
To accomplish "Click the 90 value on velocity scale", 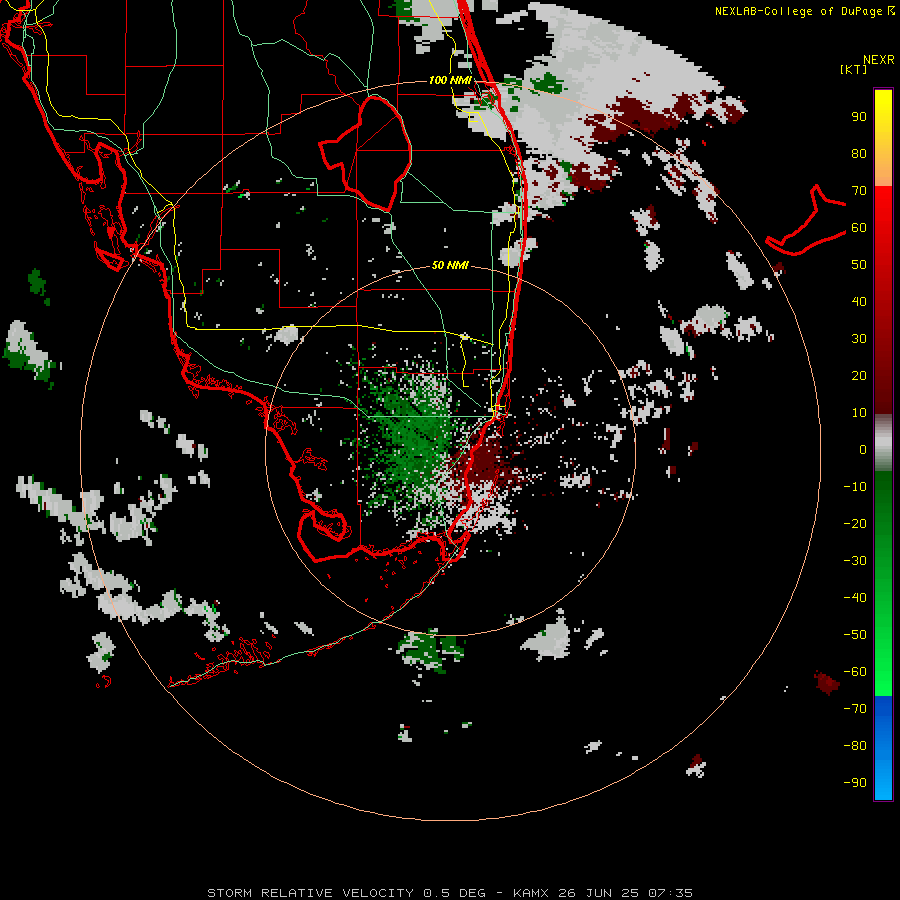I will 859,117.
